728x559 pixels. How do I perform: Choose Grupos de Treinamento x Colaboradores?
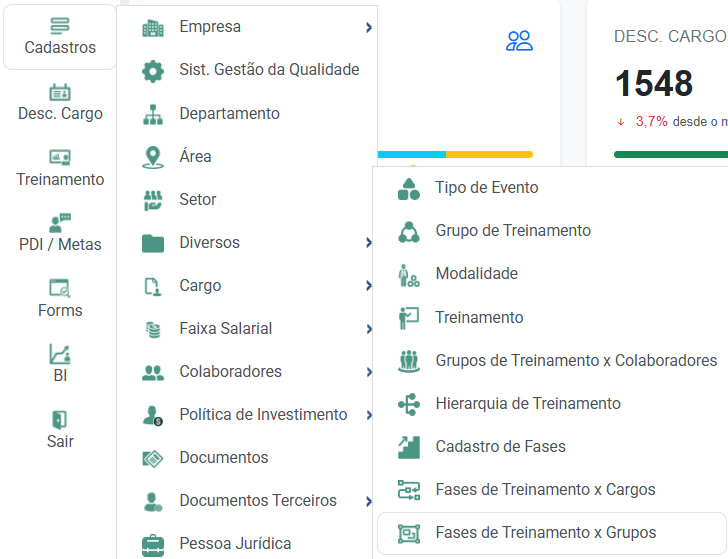(x=552, y=361)
